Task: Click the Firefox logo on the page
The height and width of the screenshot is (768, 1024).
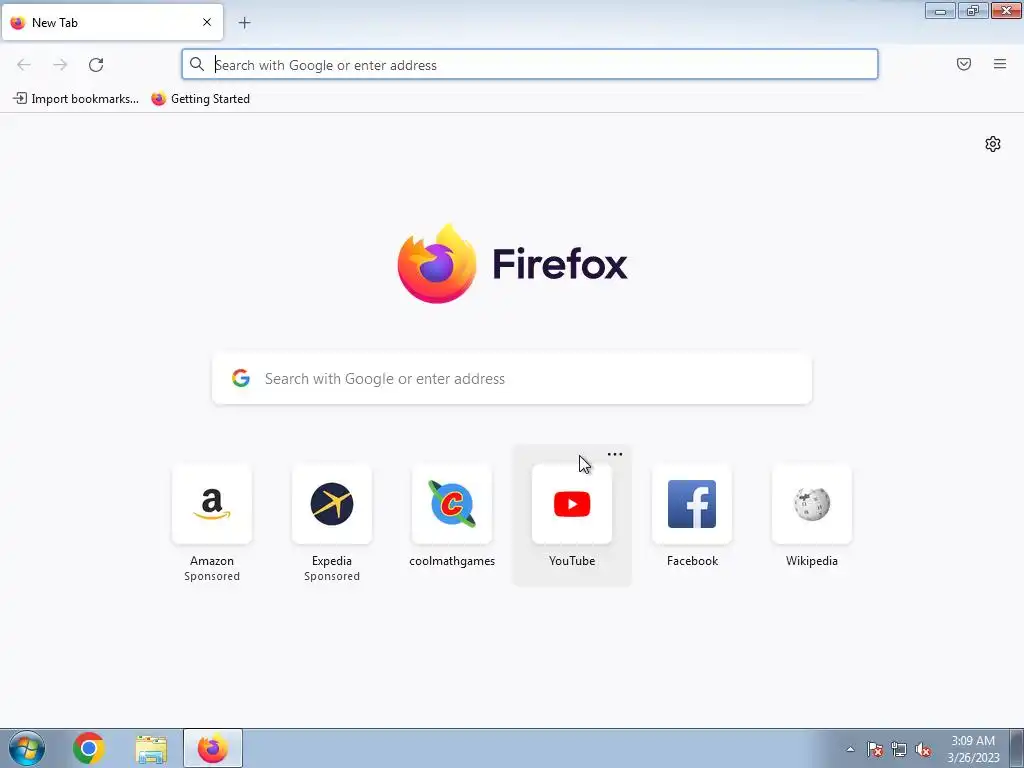Action: (x=512, y=263)
